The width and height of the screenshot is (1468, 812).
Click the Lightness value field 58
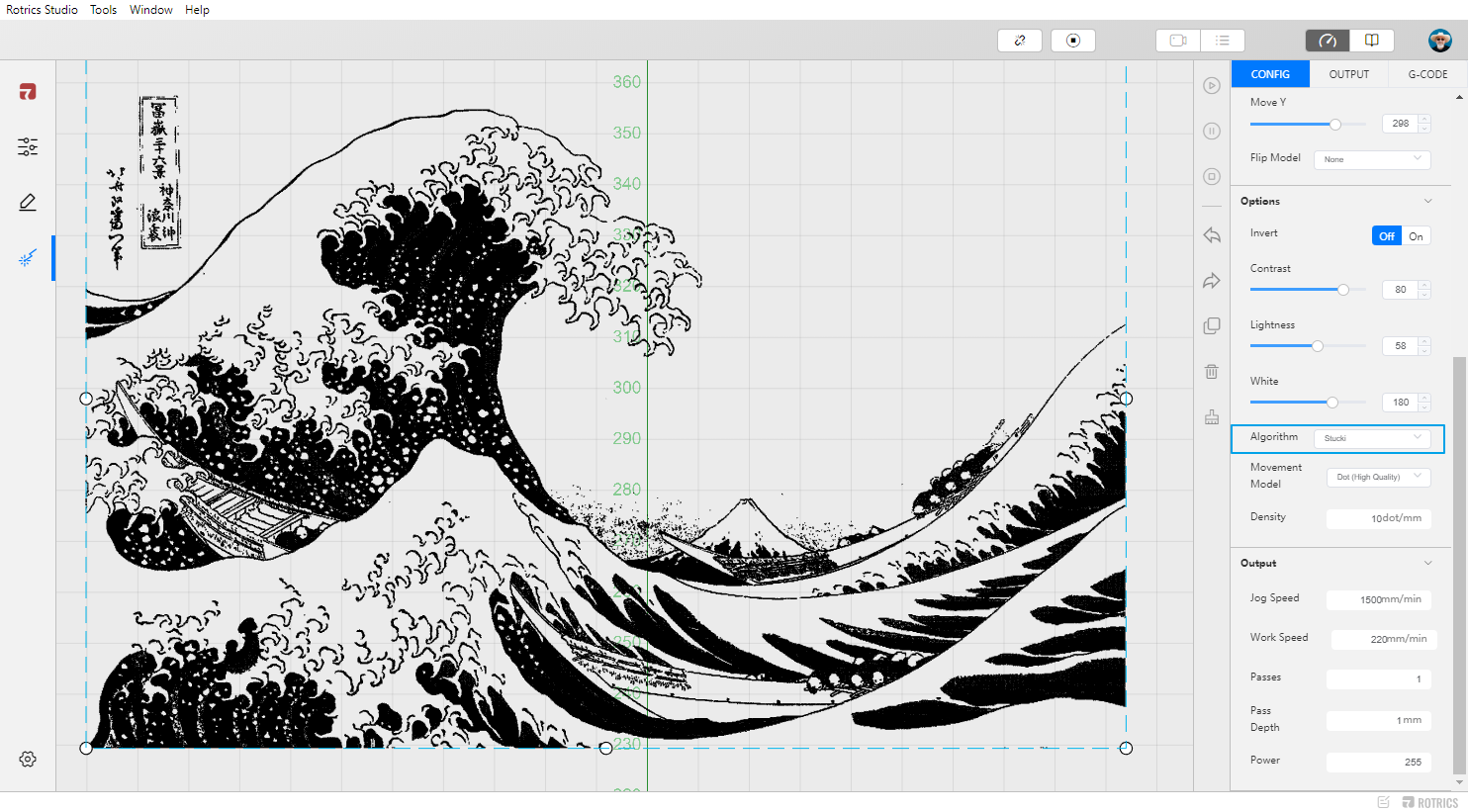tap(1400, 346)
